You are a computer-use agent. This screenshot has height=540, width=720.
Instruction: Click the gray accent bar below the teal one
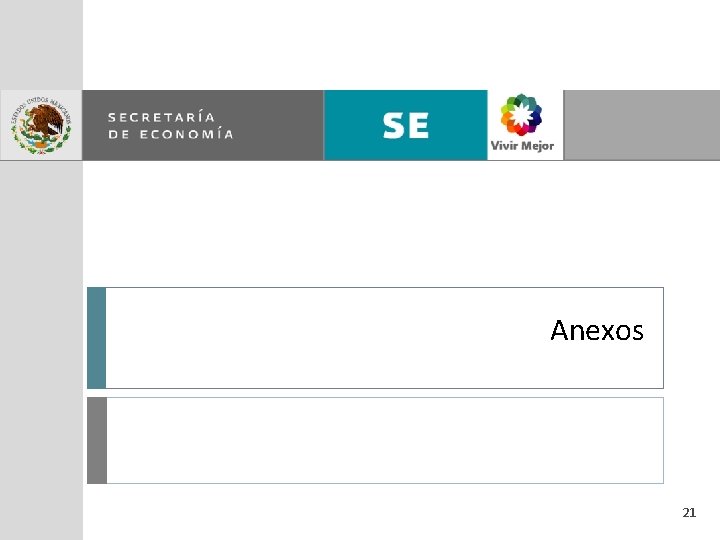[x=96, y=440]
